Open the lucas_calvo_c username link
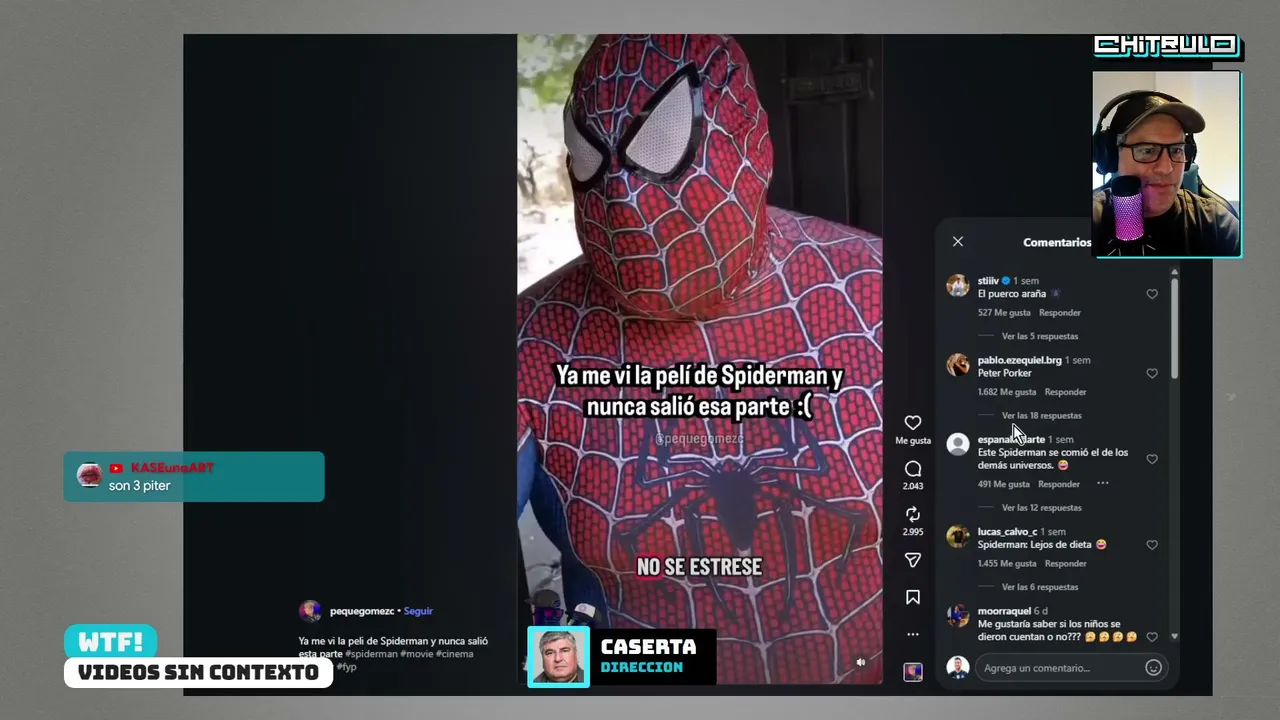The width and height of the screenshot is (1280, 720). [1007, 532]
